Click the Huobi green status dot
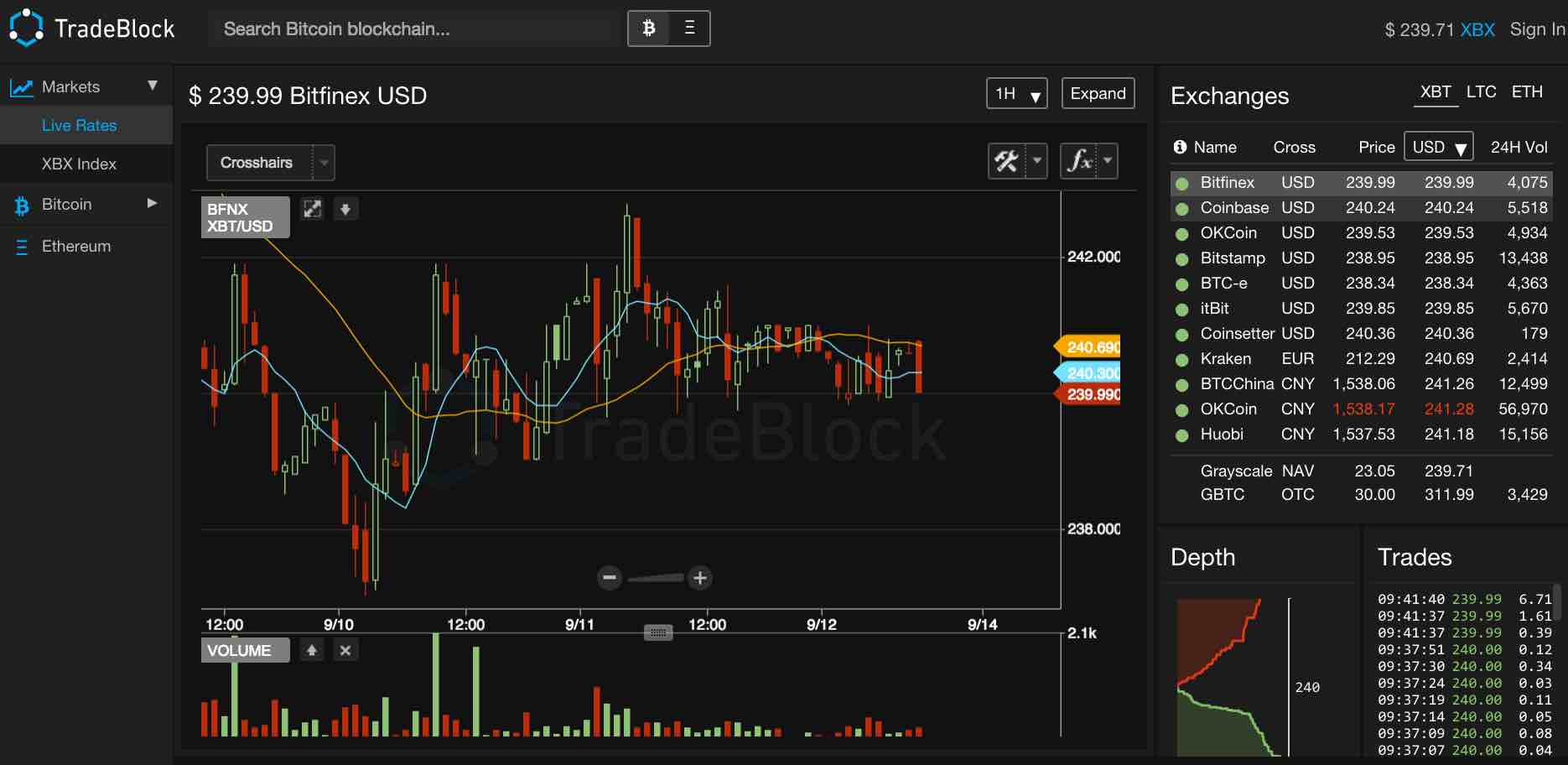The image size is (1568, 765). [x=1182, y=435]
